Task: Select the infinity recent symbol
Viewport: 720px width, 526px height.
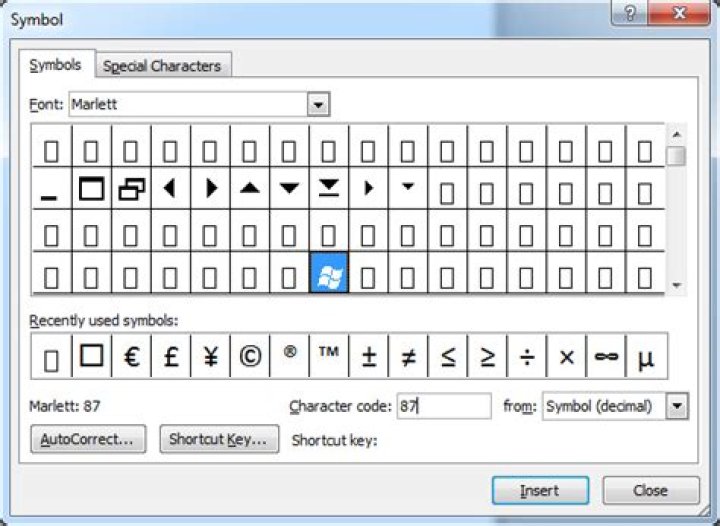Action: pyautogui.click(x=606, y=356)
